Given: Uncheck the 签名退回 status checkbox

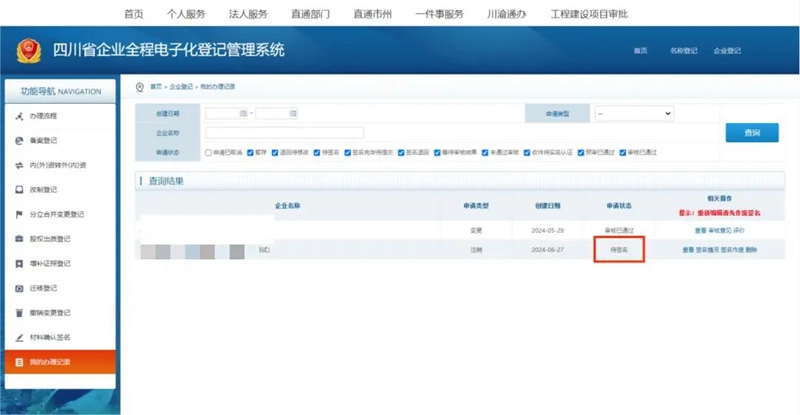Looking at the screenshot, I should (x=401, y=153).
